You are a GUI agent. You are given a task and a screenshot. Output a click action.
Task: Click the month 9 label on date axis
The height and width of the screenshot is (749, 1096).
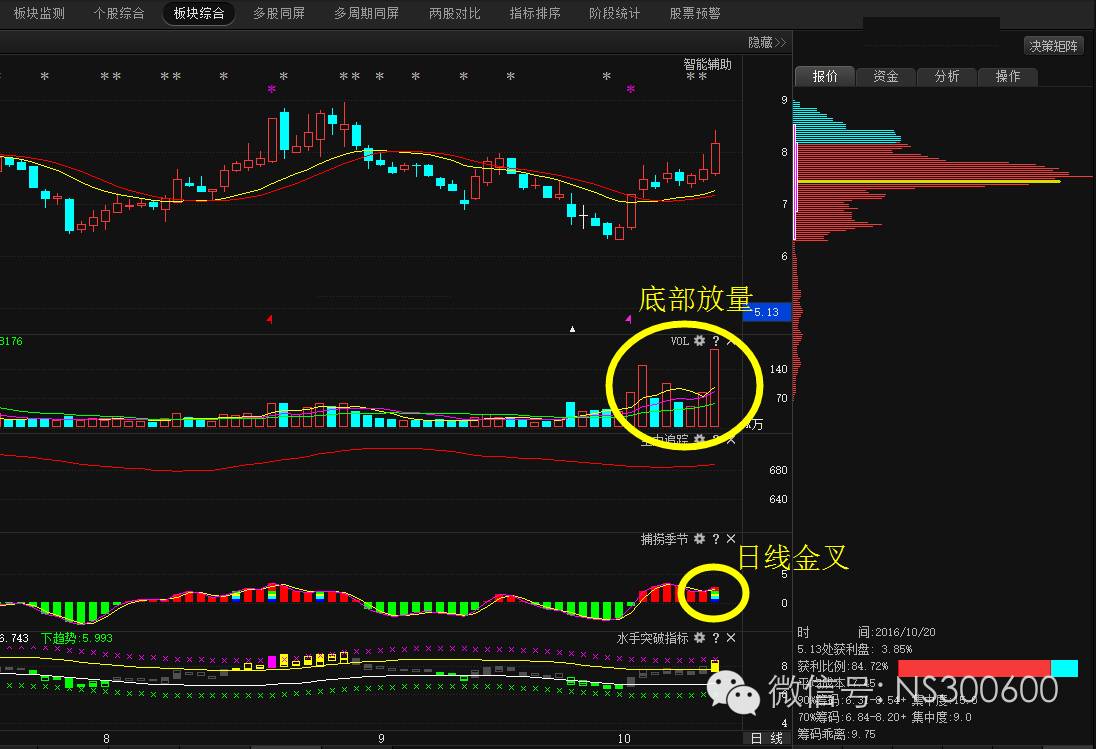click(381, 739)
